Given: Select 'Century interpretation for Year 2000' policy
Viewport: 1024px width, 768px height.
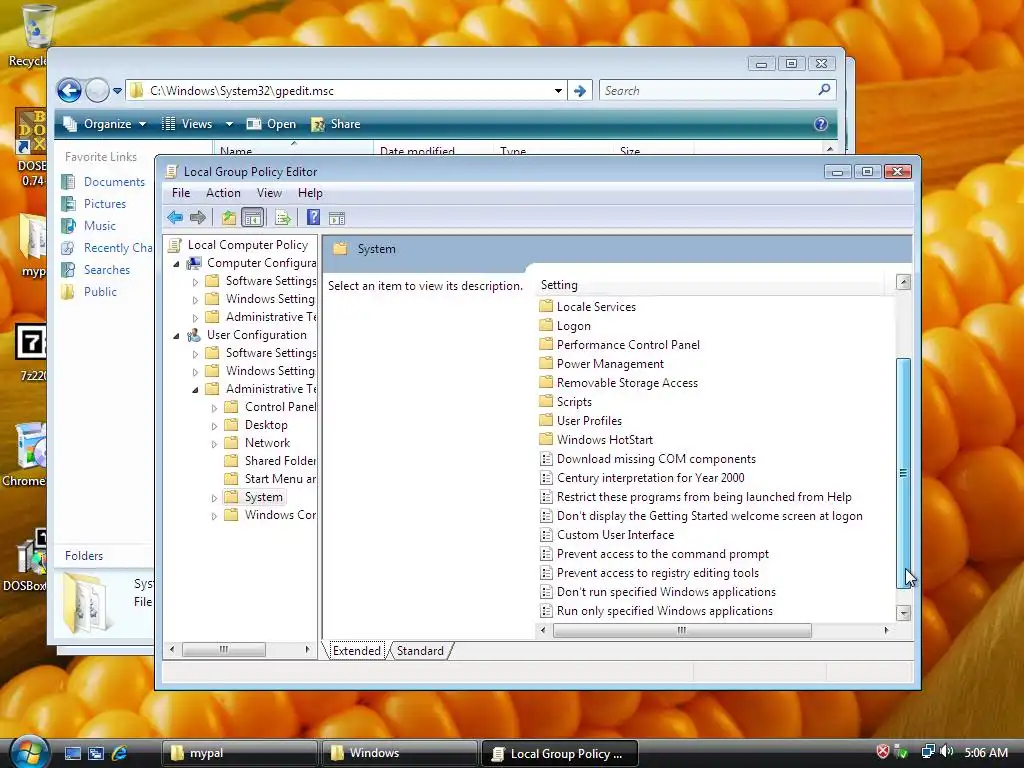Looking at the screenshot, I should click(x=643, y=477).
